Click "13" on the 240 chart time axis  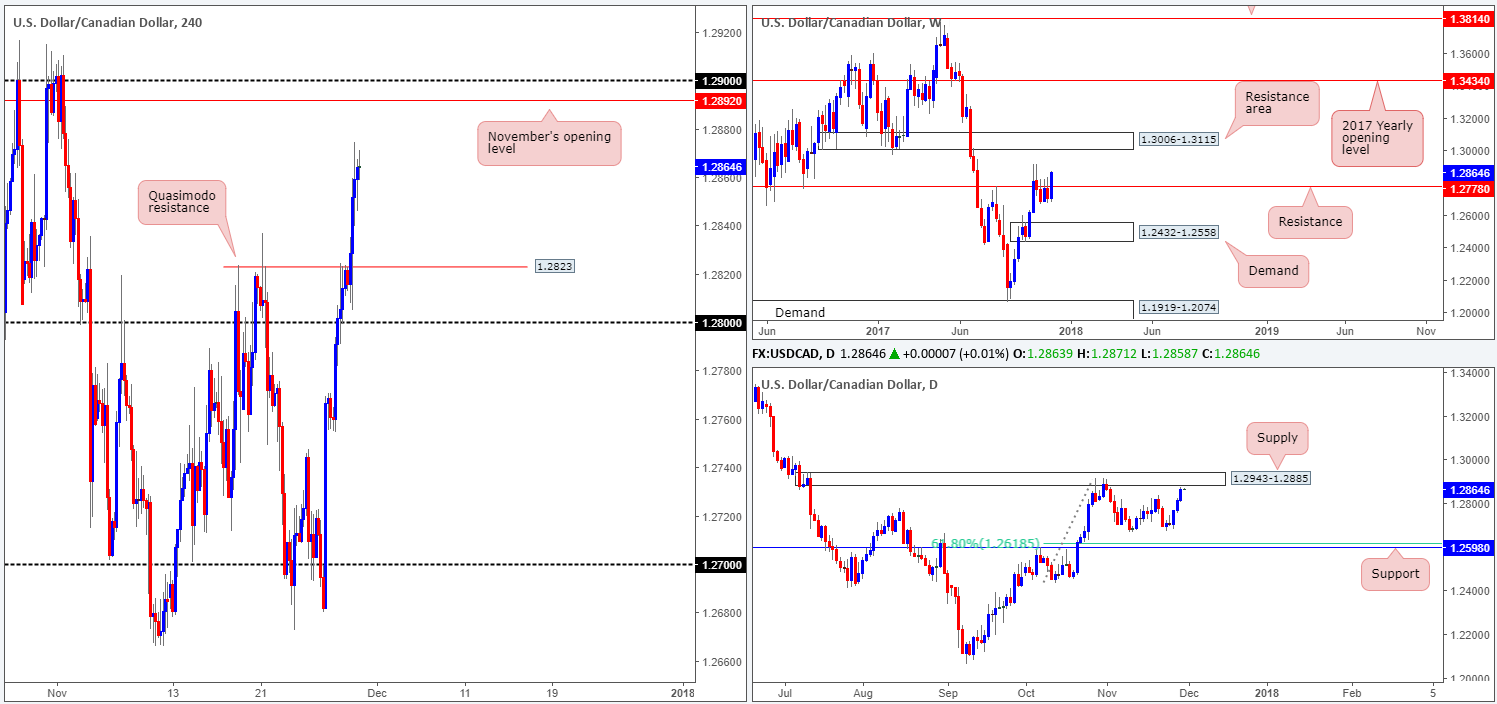pyautogui.click(x=173, y=692)
